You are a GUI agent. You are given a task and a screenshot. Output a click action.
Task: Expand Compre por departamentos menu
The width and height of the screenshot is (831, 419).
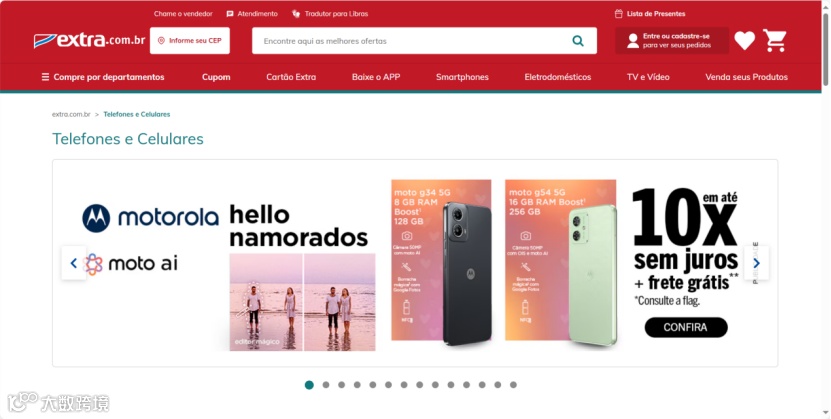(103, 77)
